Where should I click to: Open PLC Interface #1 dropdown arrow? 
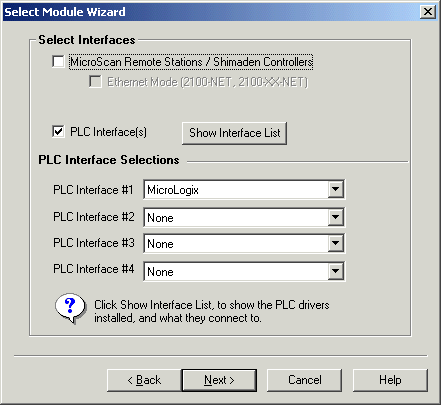pos(335,189)
